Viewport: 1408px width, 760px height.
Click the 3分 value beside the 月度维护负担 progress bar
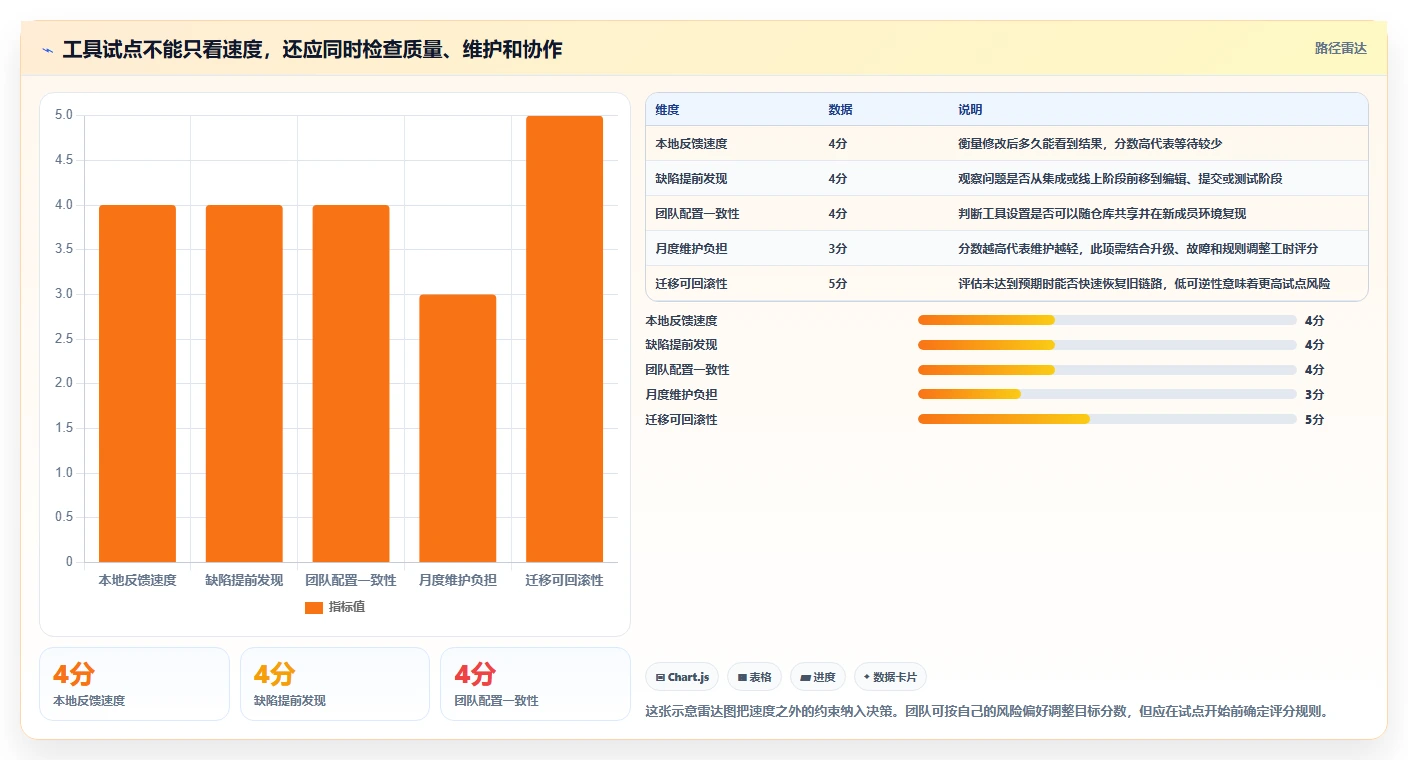point(1314,395)
